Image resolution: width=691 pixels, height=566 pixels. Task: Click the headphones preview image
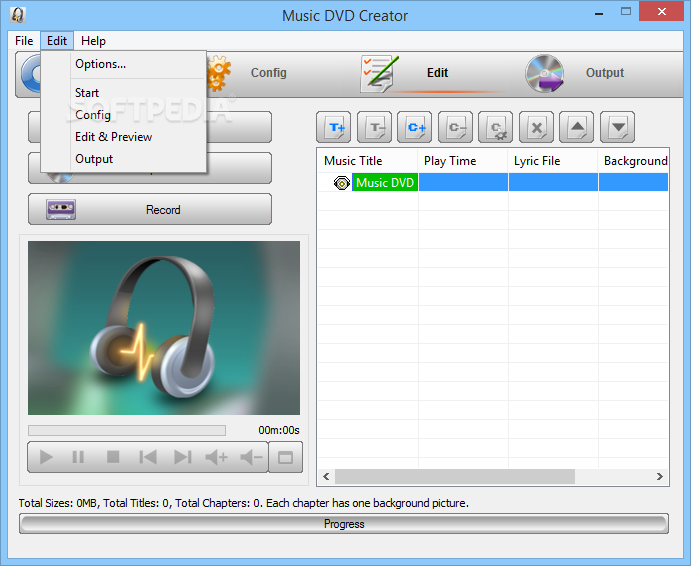pos(164,328)
